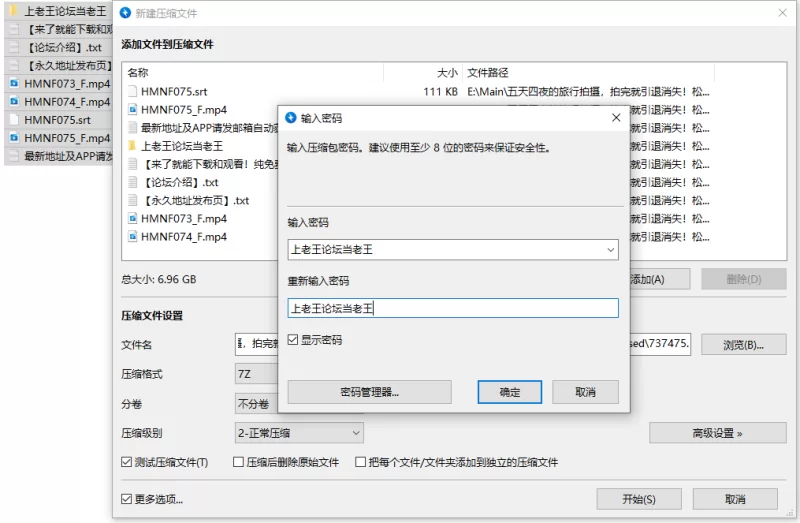Click the text file icon of 【论坛介绍】.txt in the archive list
Screen dimensions: 800x523
132,182
